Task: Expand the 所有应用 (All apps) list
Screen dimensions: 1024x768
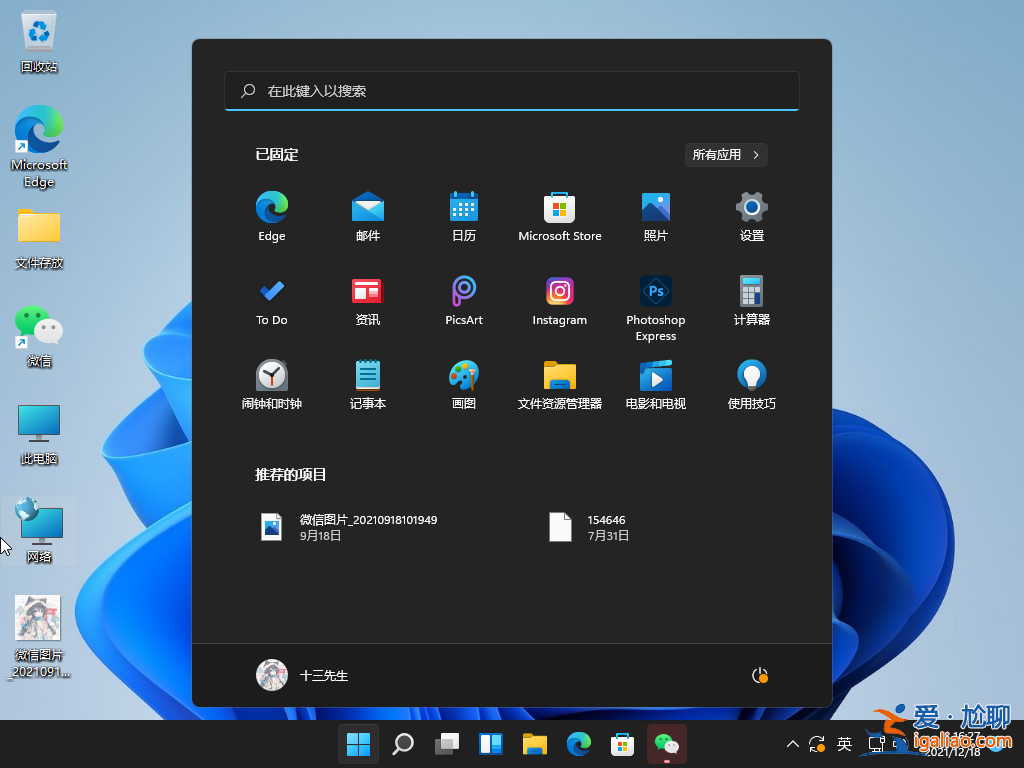Action: point(726,154)
